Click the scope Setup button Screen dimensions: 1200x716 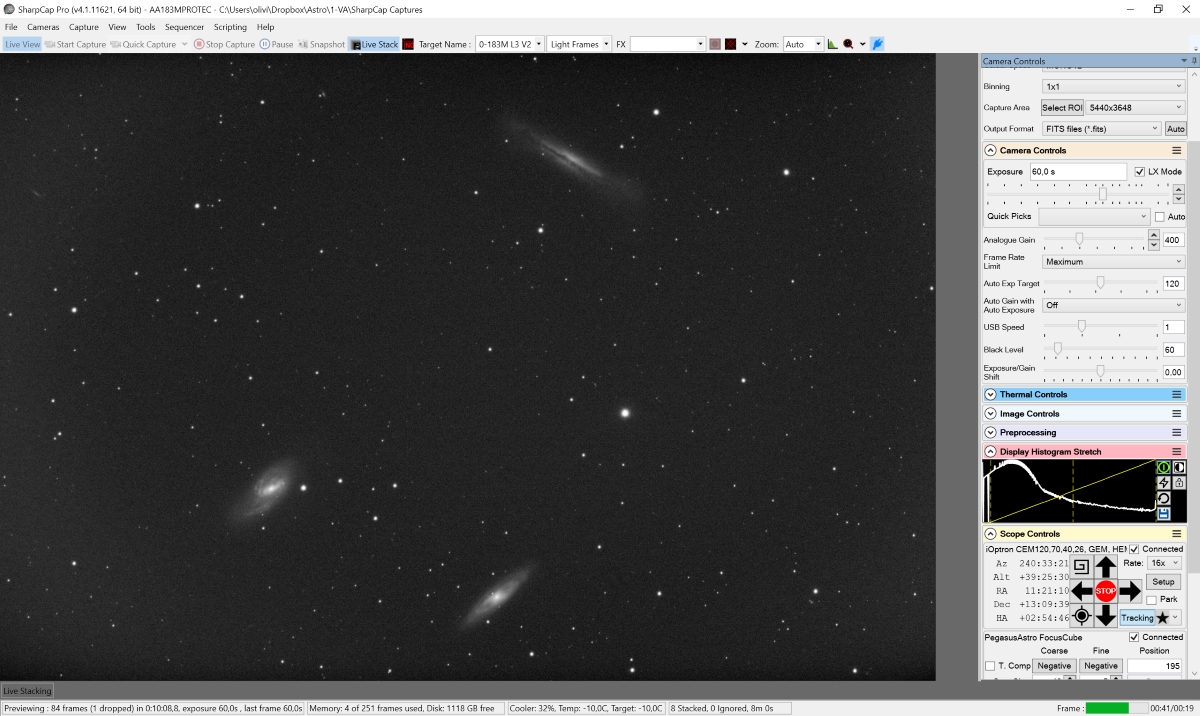(1163, 582)
